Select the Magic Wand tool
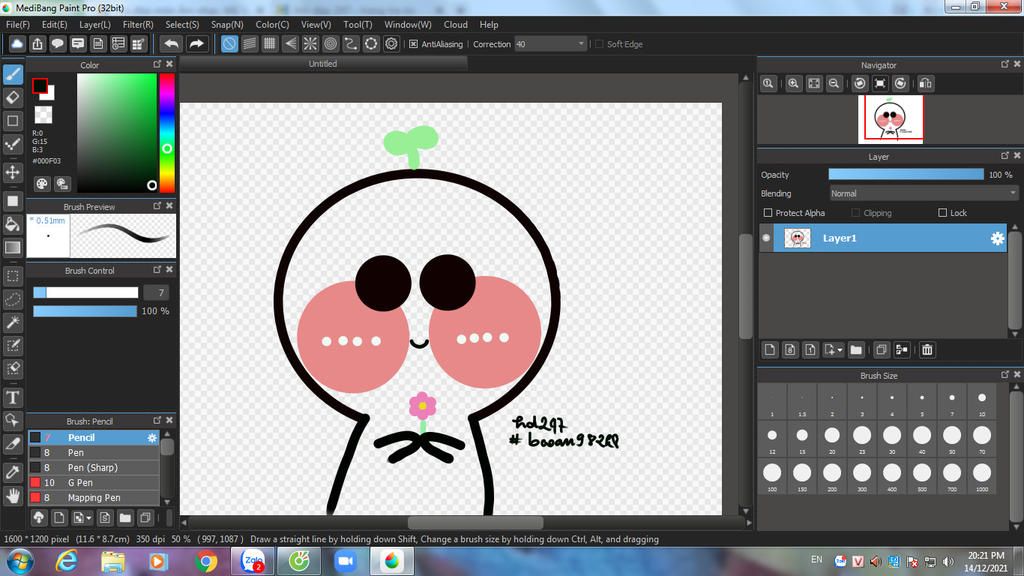The height and width of the screenshot is (576, 1024). [x=13, y=322]
